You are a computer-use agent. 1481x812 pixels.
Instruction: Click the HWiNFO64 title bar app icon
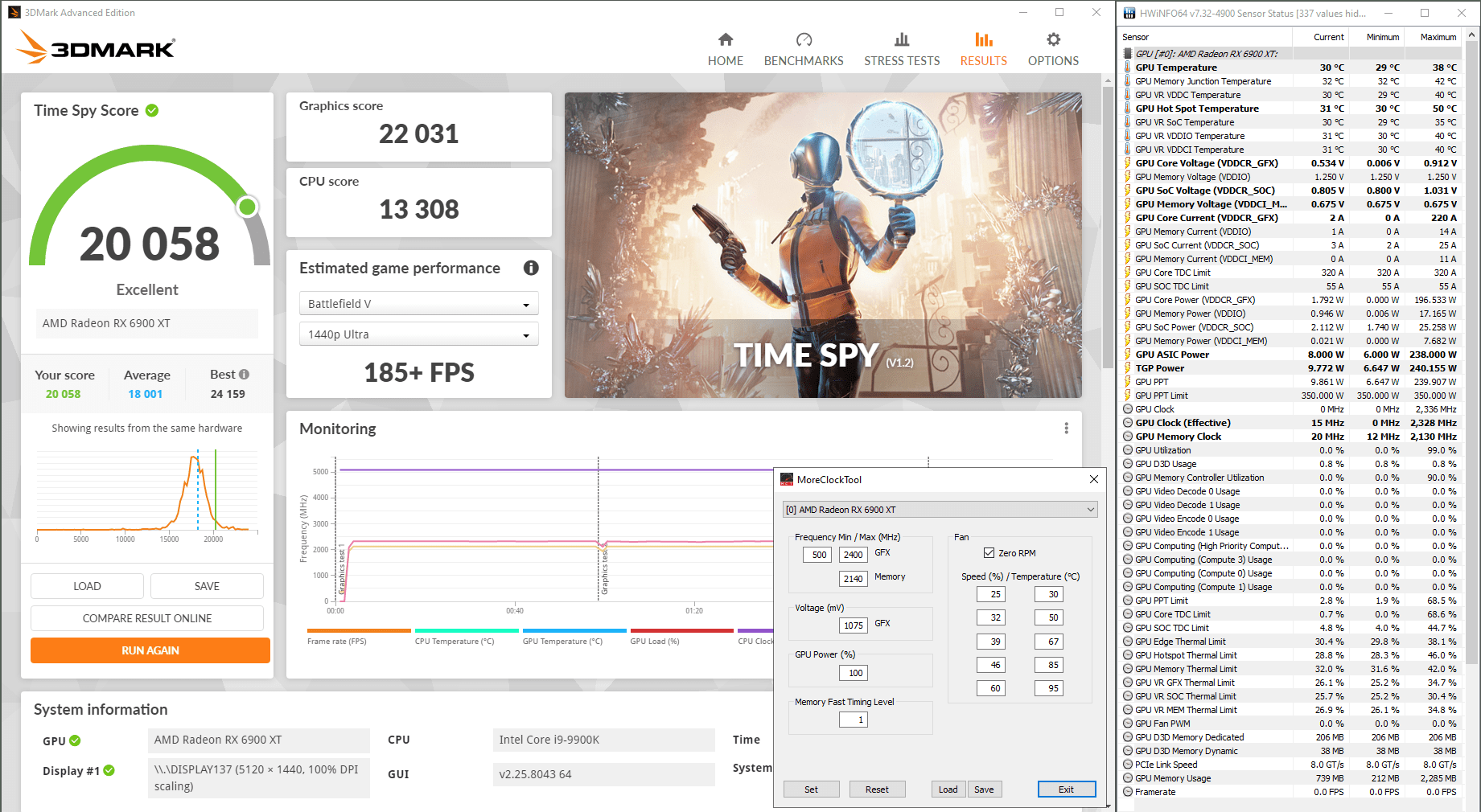pyautogui.click(x=1129, y=13)
